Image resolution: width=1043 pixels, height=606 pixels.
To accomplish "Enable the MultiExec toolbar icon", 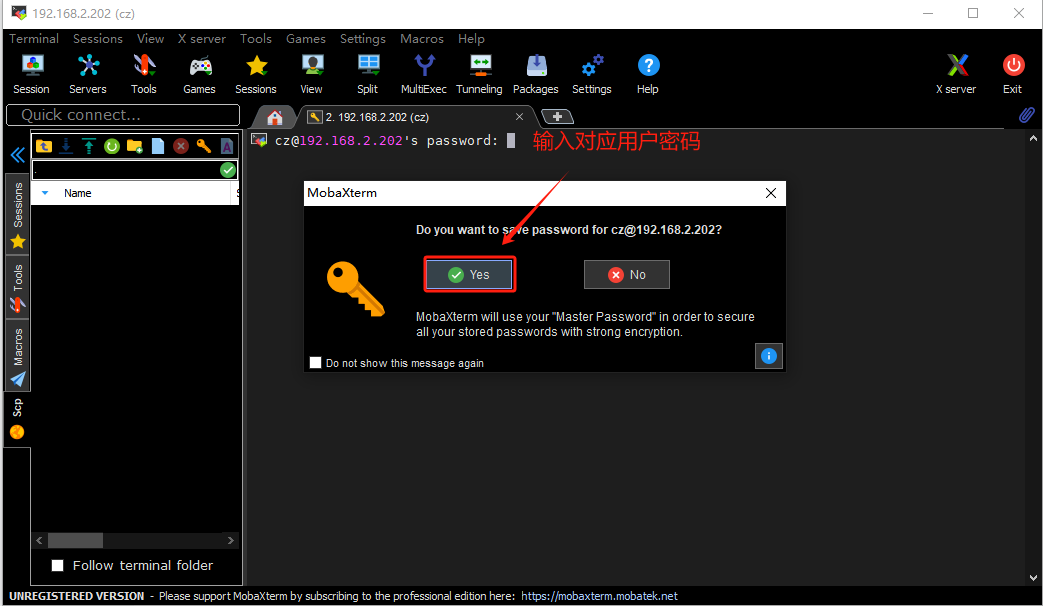I will (424, 75).
